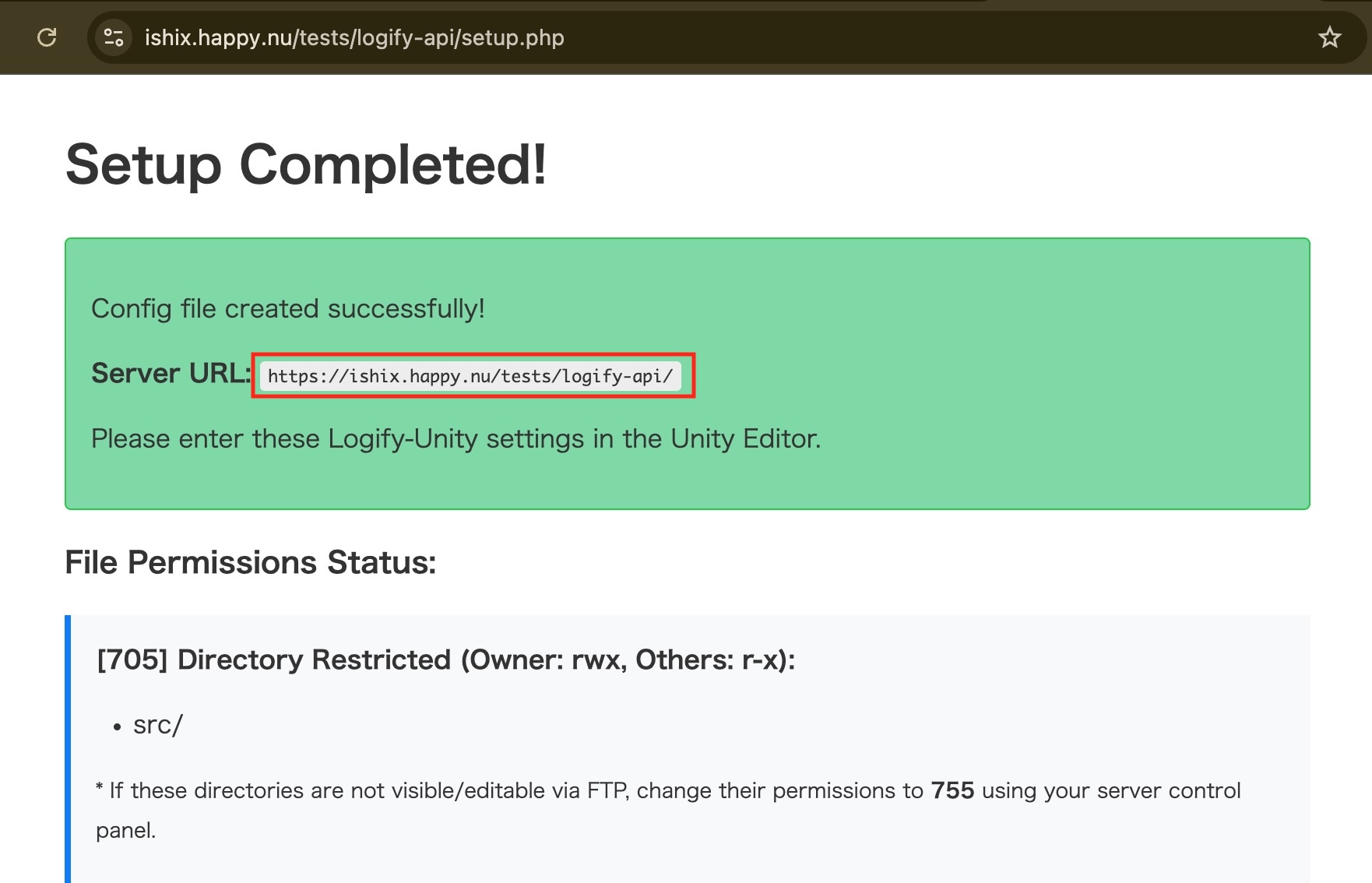Image resolution: width=1372 pixels, height=883 pixels.
Task: Click the bold "755" permission number
Action: point(952,791)
